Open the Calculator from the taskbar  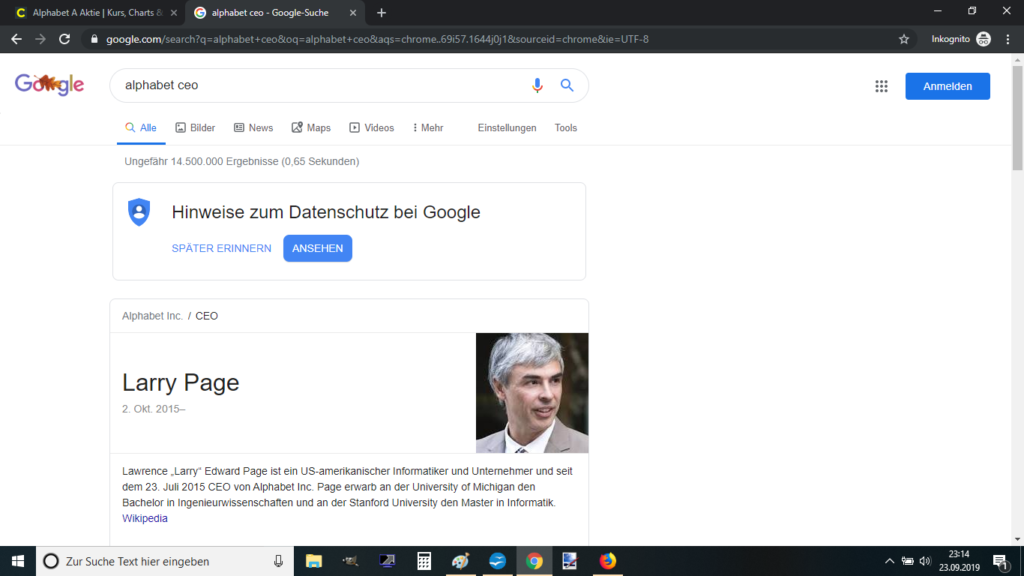point(424,561)
